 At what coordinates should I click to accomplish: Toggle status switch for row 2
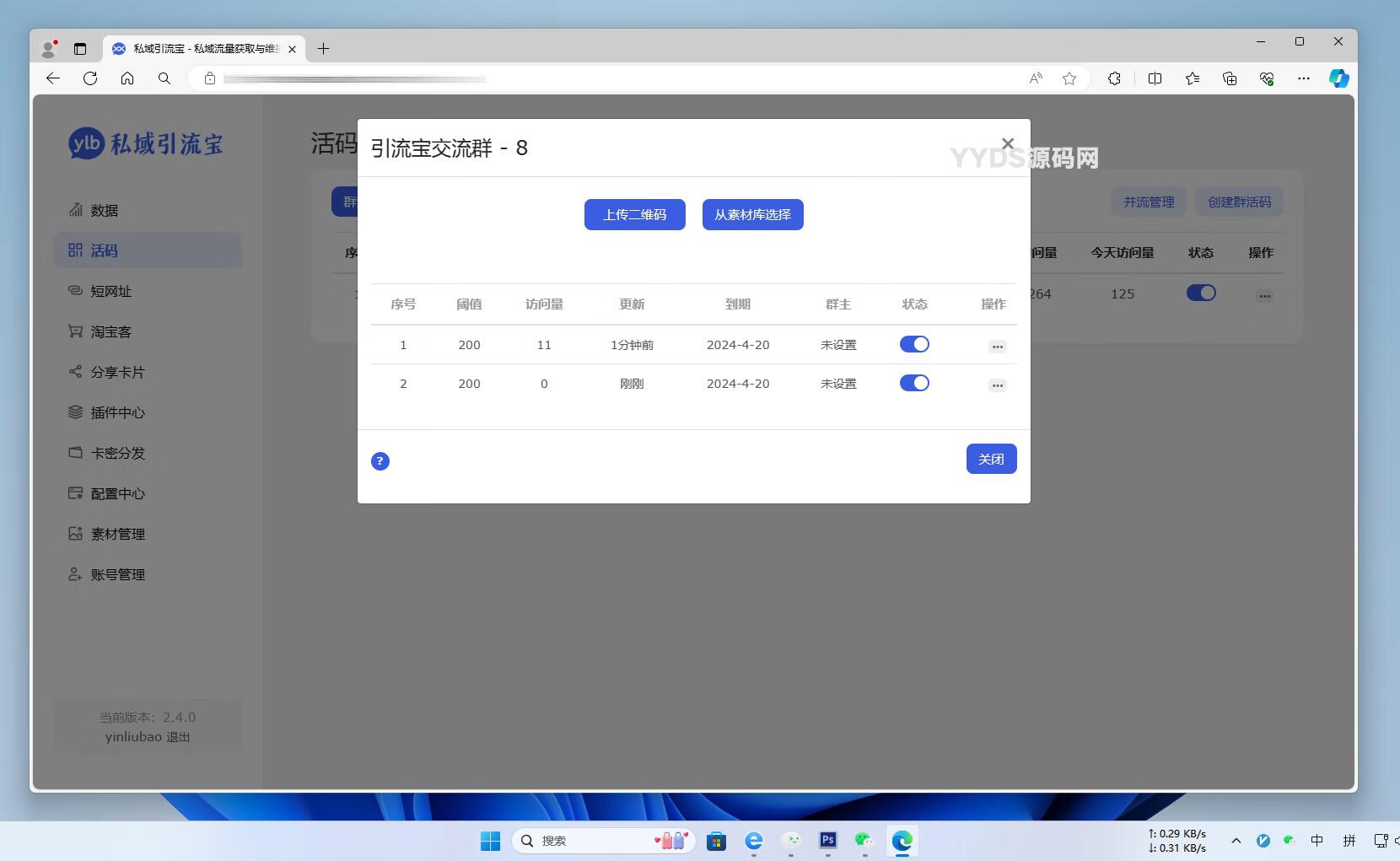914,383
